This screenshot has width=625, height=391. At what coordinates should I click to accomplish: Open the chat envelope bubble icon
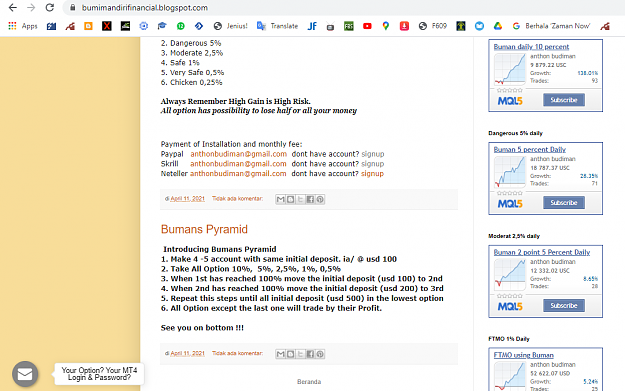25,374
